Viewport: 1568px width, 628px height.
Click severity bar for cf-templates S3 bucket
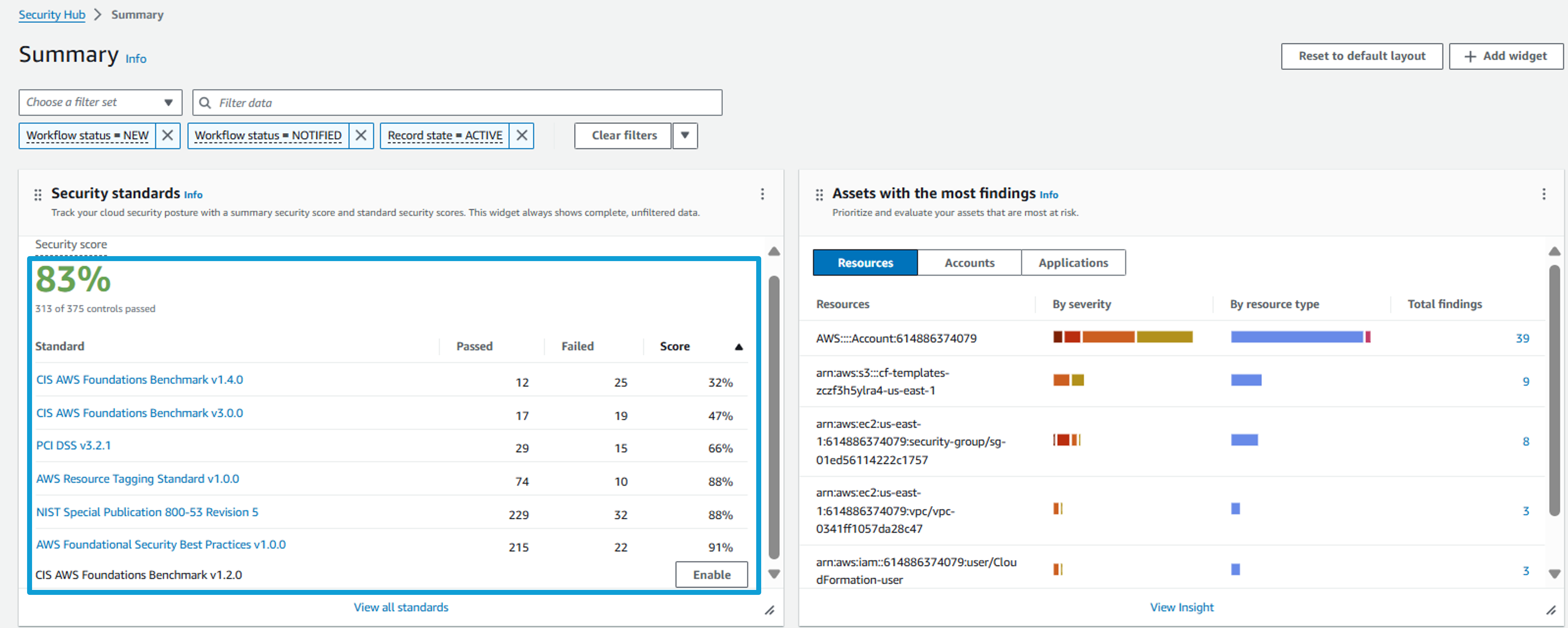coord(1068,380)
